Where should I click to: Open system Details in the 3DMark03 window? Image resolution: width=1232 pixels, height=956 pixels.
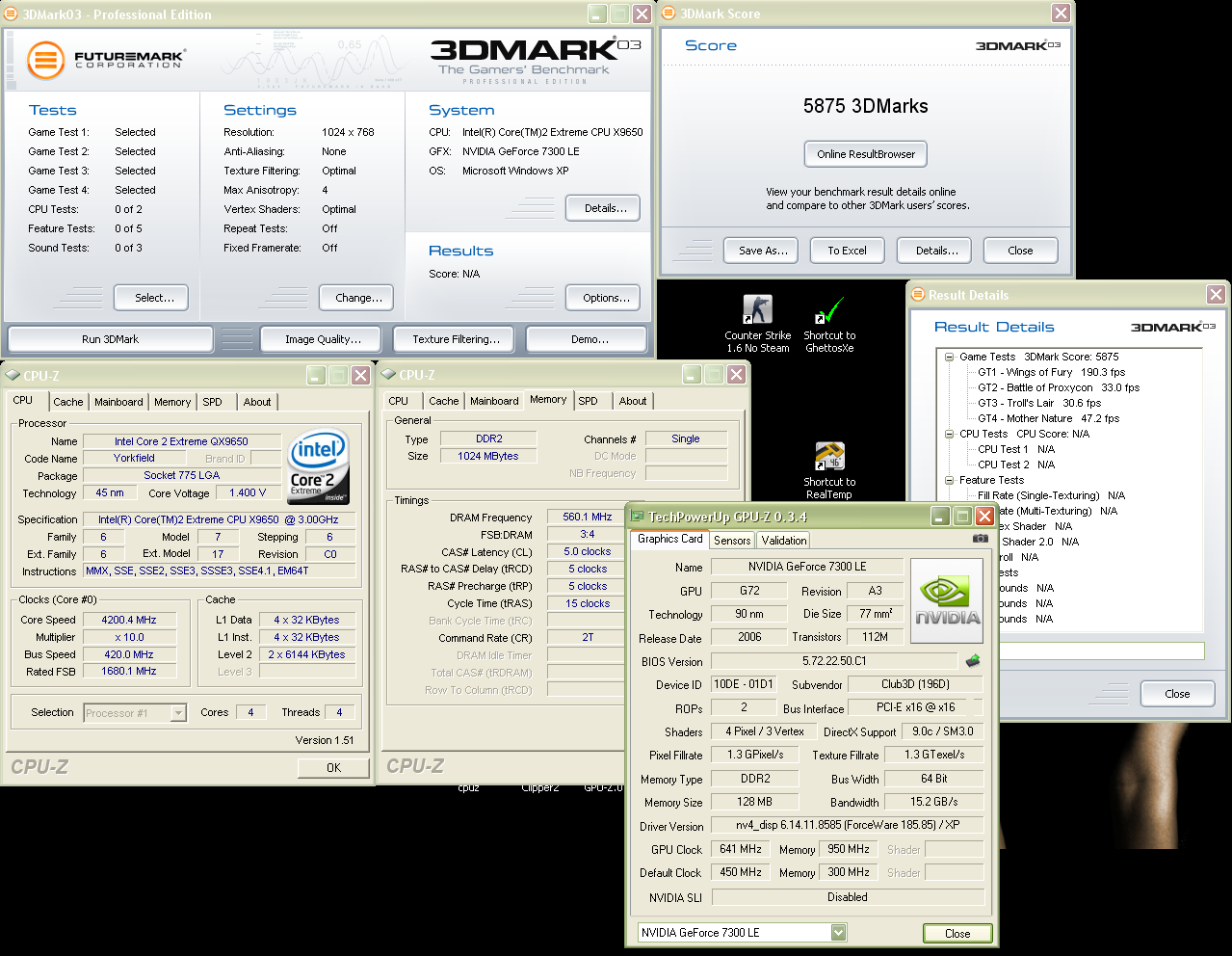[604, 208]
